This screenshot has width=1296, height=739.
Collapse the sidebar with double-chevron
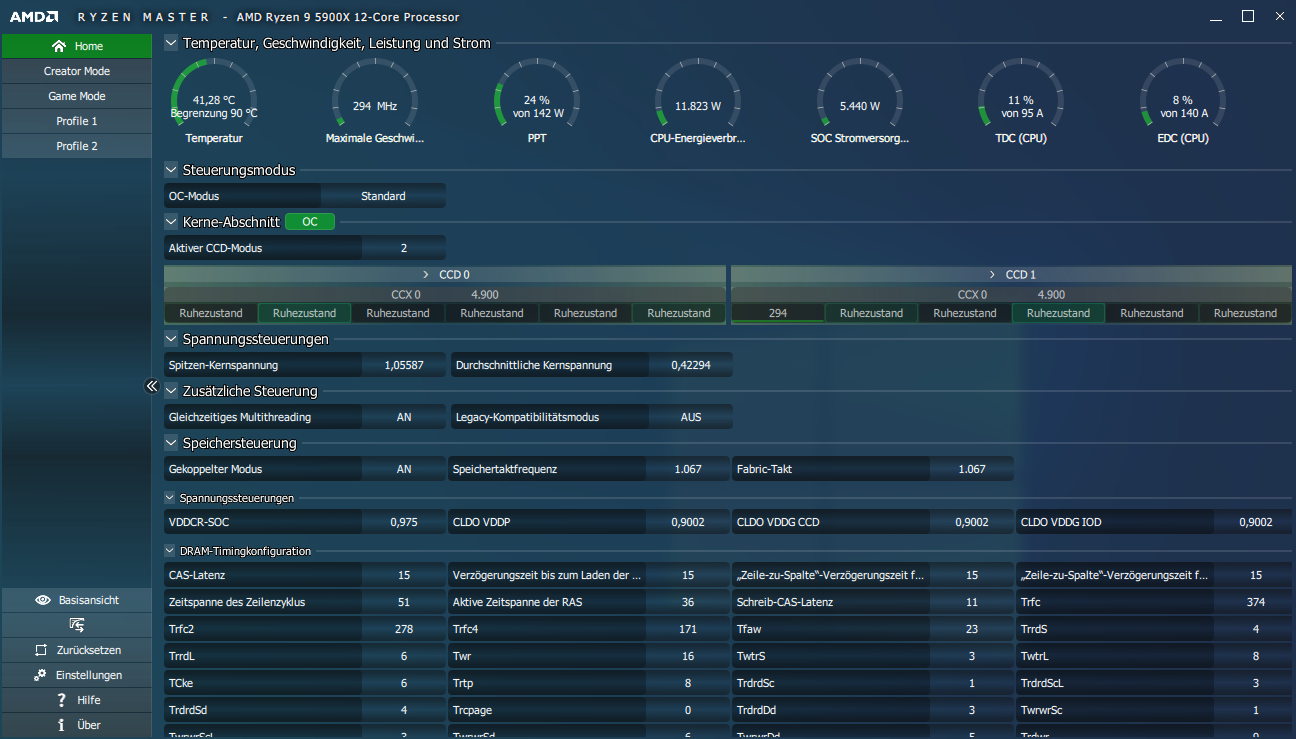[152, 386]
